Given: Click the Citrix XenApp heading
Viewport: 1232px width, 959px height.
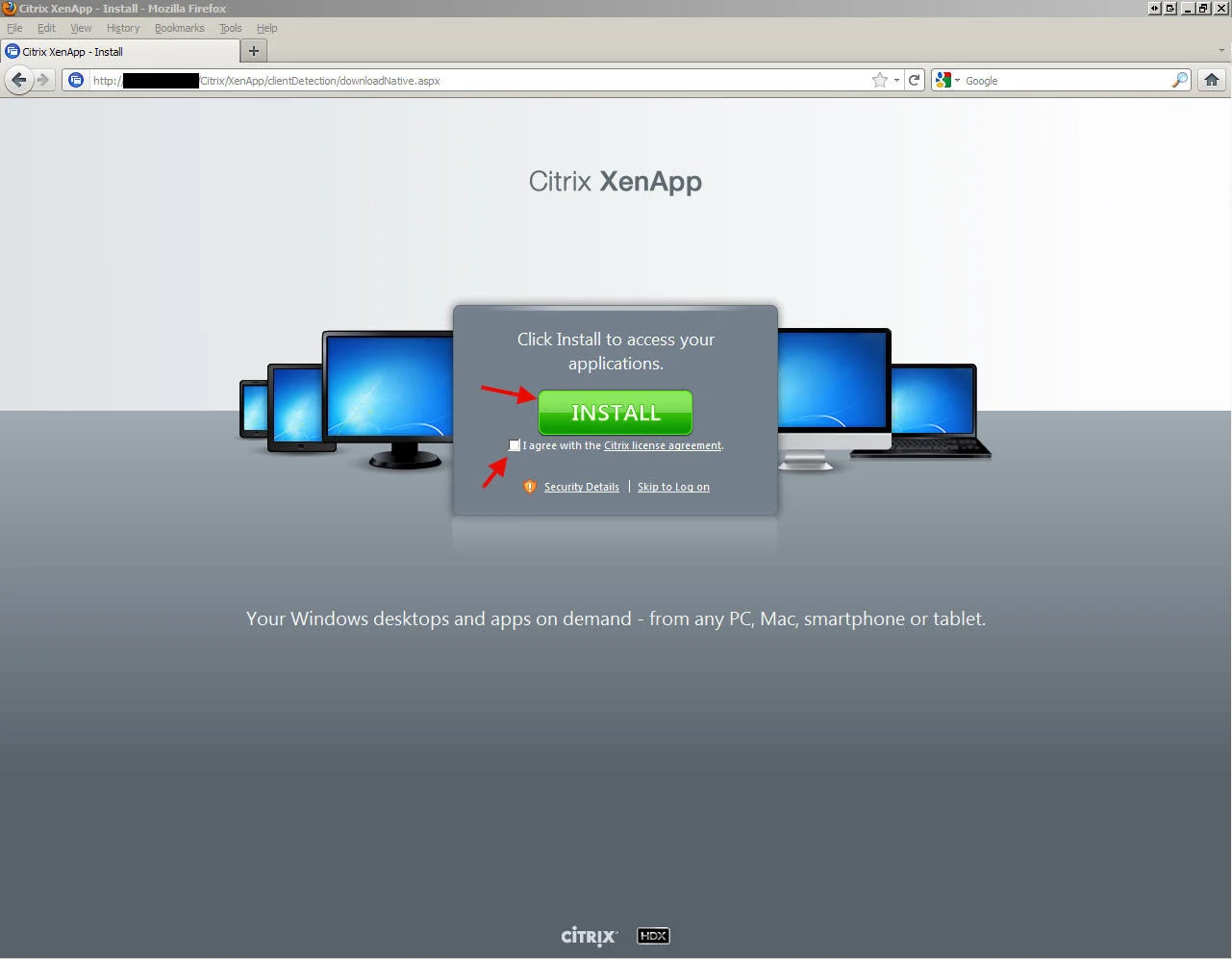Looking at the screenshot, I should click(x=616, y=182).
